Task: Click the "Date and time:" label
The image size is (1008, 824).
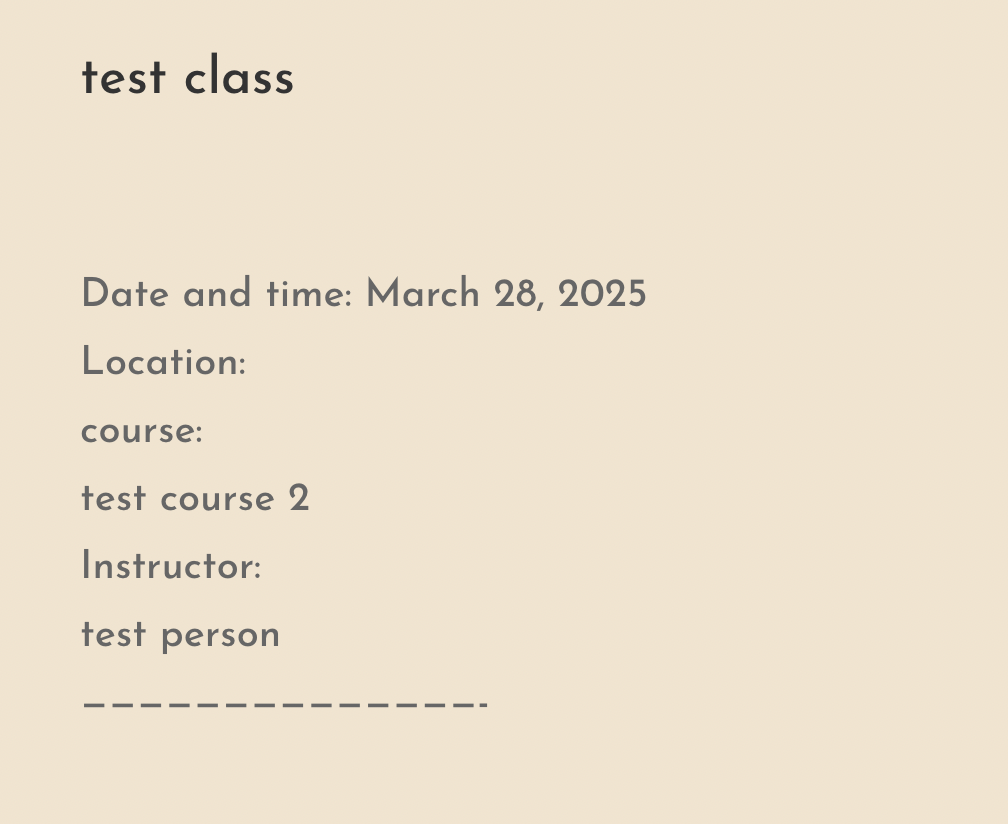Action: point(217,294)
